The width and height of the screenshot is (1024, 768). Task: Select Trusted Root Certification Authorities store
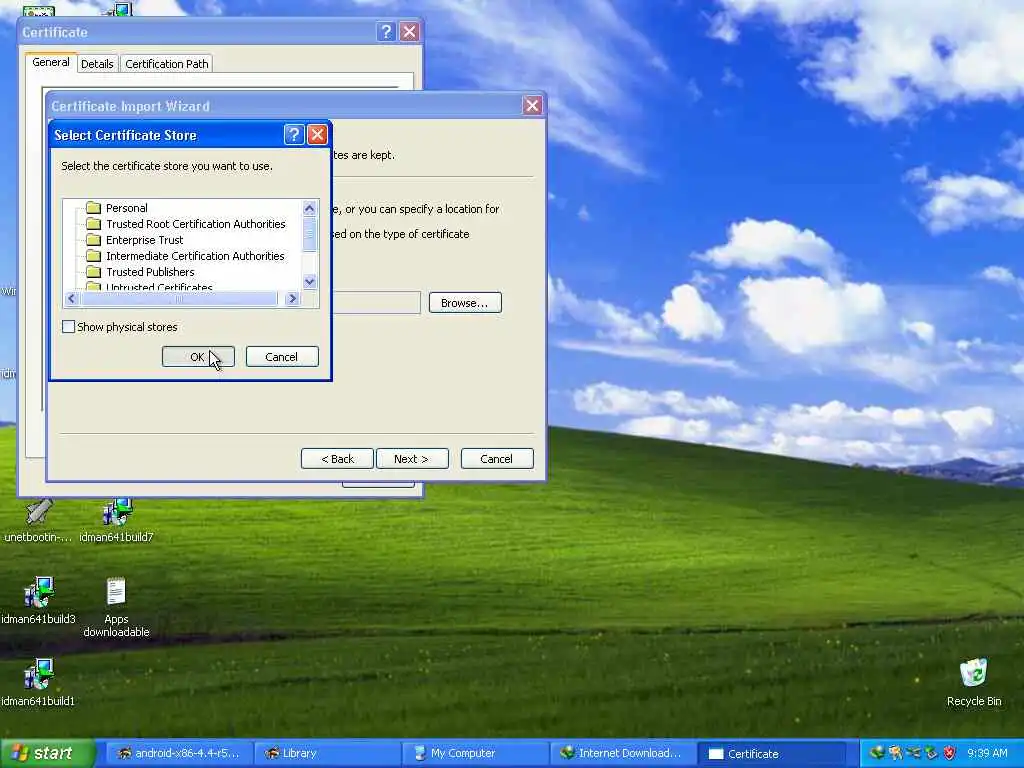[195, 224]
